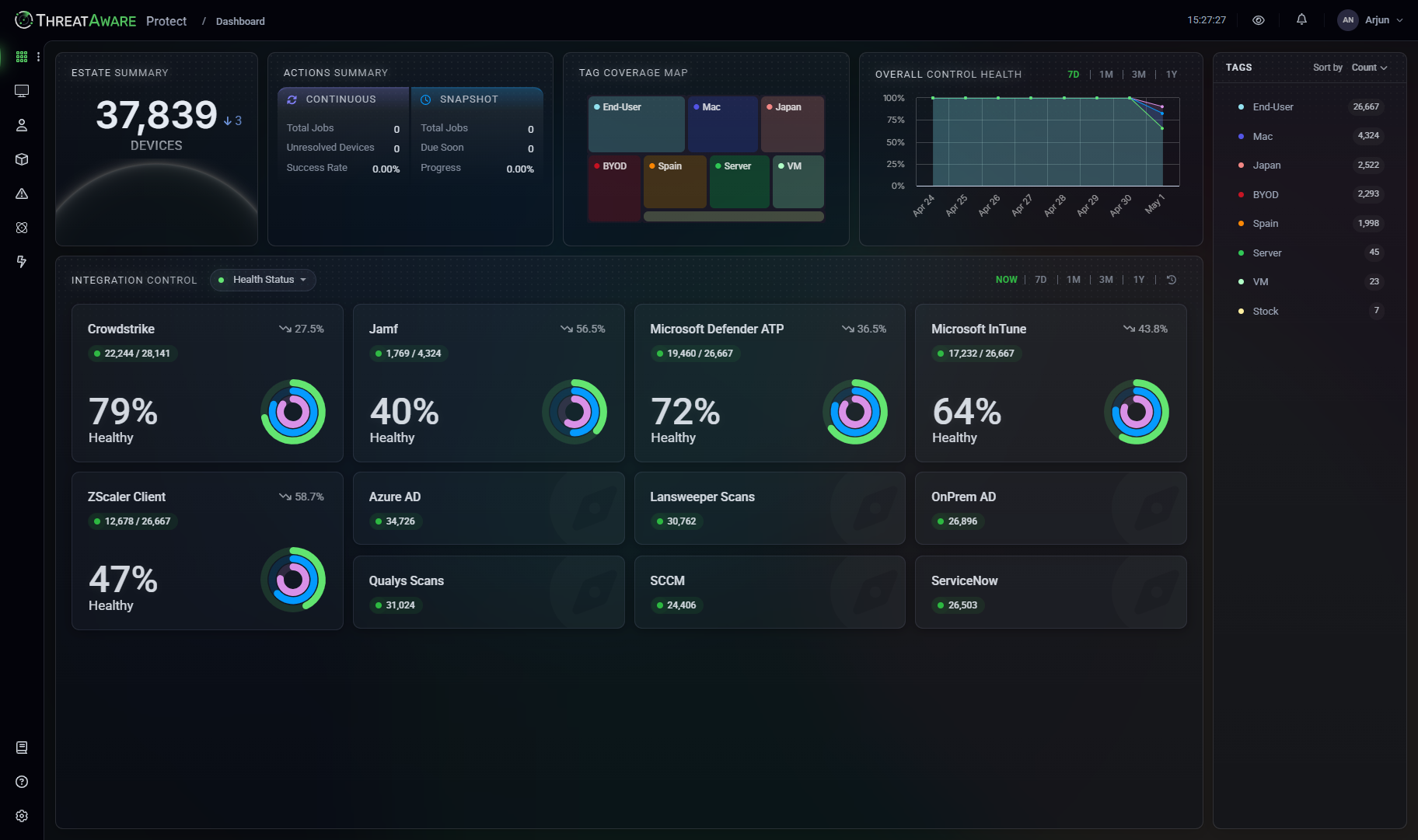The width and height of the screenshot is (1418, 840).
Task: Click the Crowdstrike 22,244 / 28,141 badge
Action: point(132,354)
